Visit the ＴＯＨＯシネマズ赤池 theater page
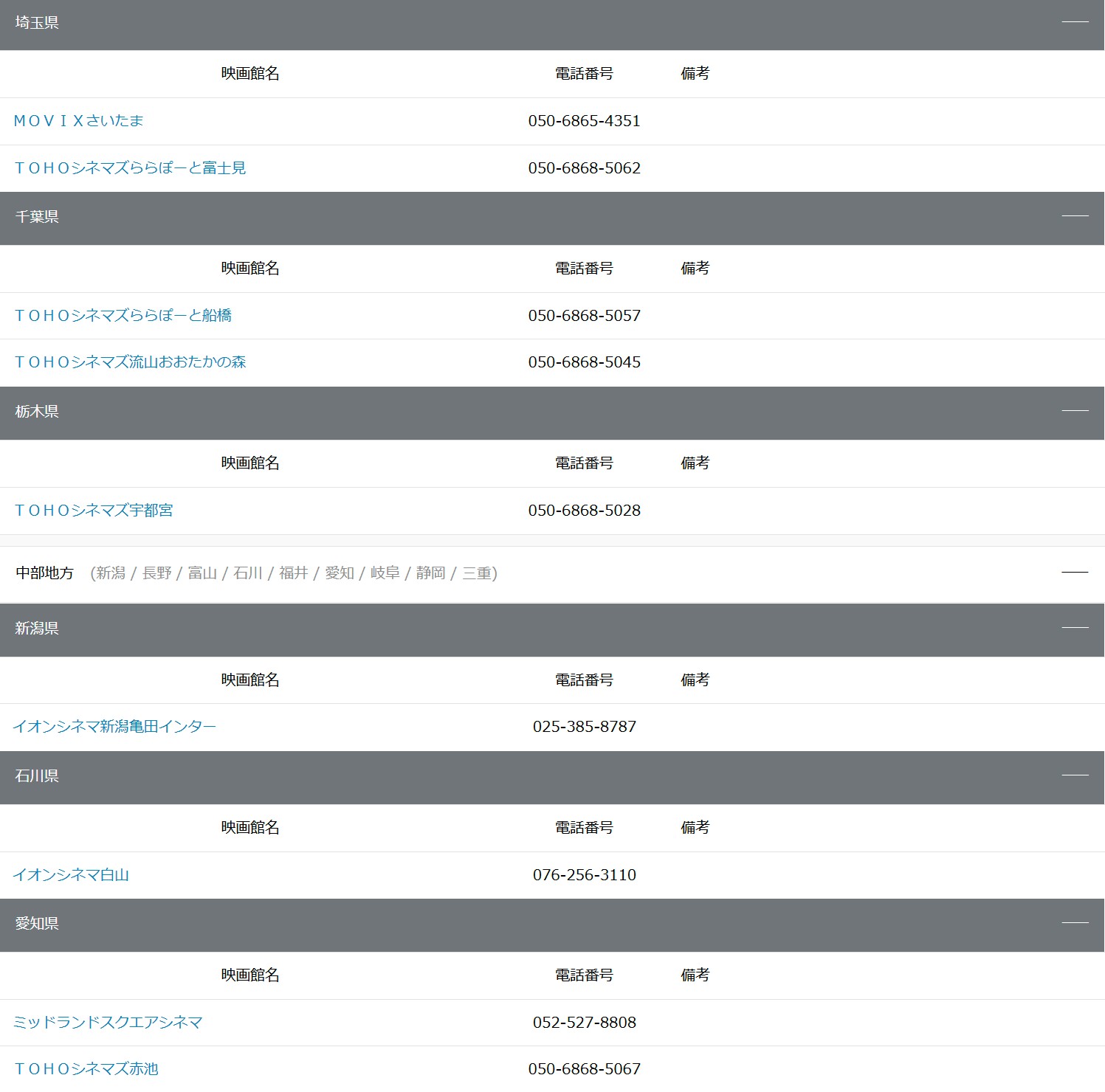 86,1069
